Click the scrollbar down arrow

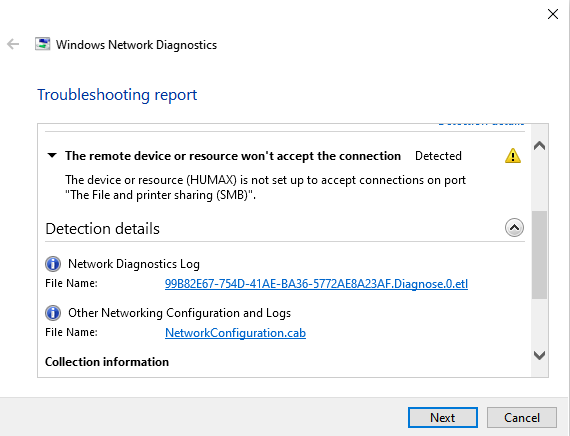click(539, 355)
